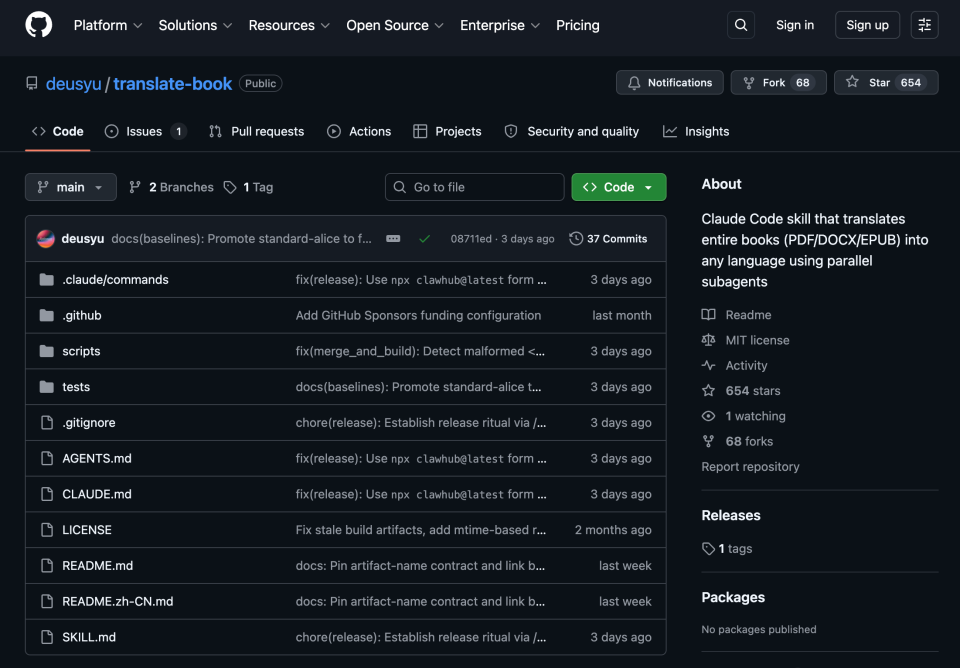Open the 37 Commits history
This screenshot has height=668, width=960.
[x=608, y=239]
